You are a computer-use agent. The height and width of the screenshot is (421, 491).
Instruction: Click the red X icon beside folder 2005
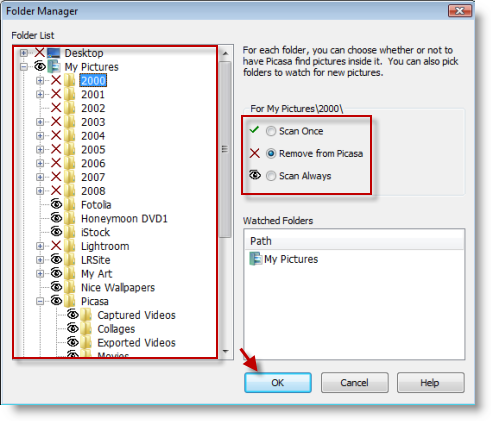[56, 149]
